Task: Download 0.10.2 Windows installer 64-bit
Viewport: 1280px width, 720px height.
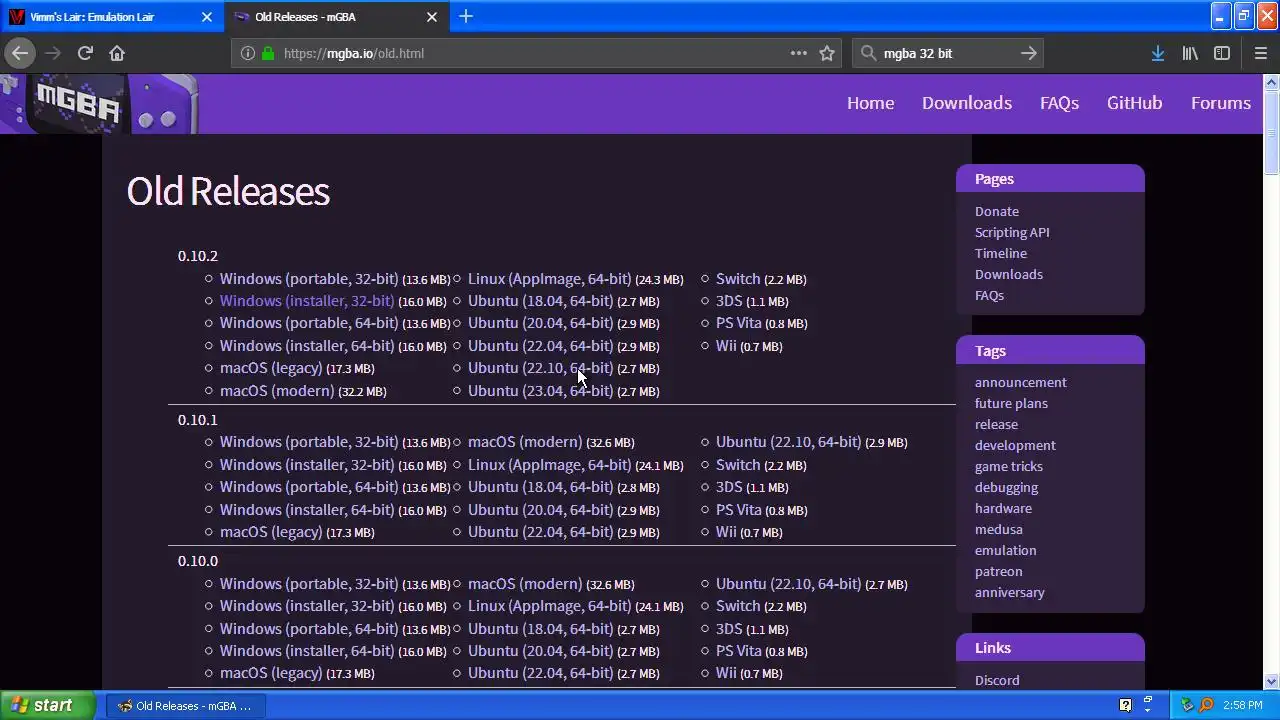Action: (306, 346)
